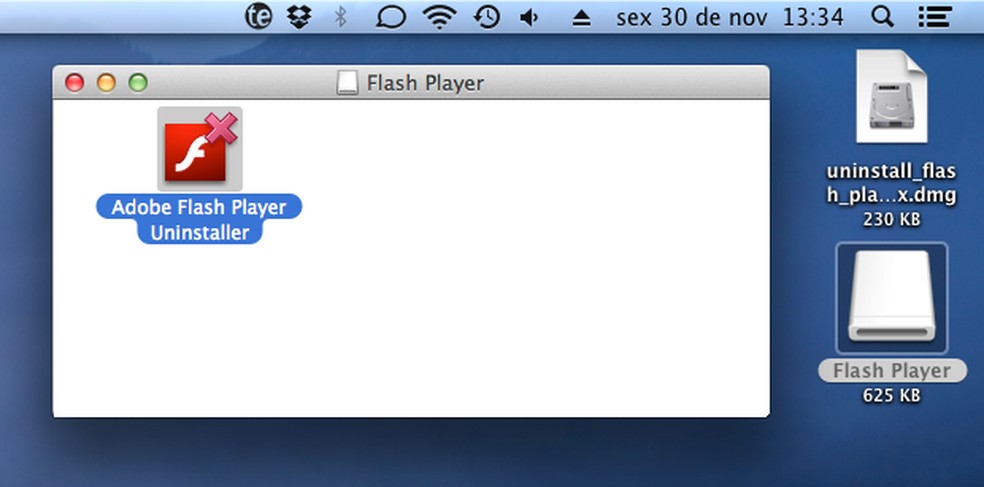The height and width of the screenshot is (487, 984).
Task: Open Notification Center list icon
Action: (x=935, y=18)
